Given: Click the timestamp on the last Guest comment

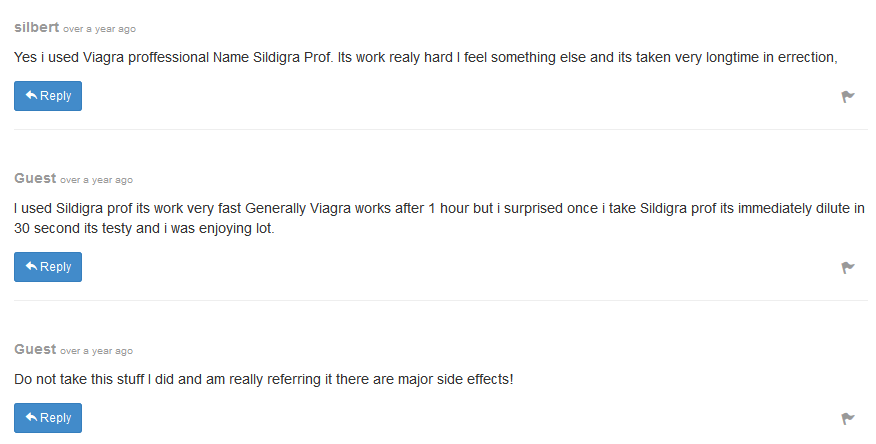Looking at the screenshot, I should [97, 351].
